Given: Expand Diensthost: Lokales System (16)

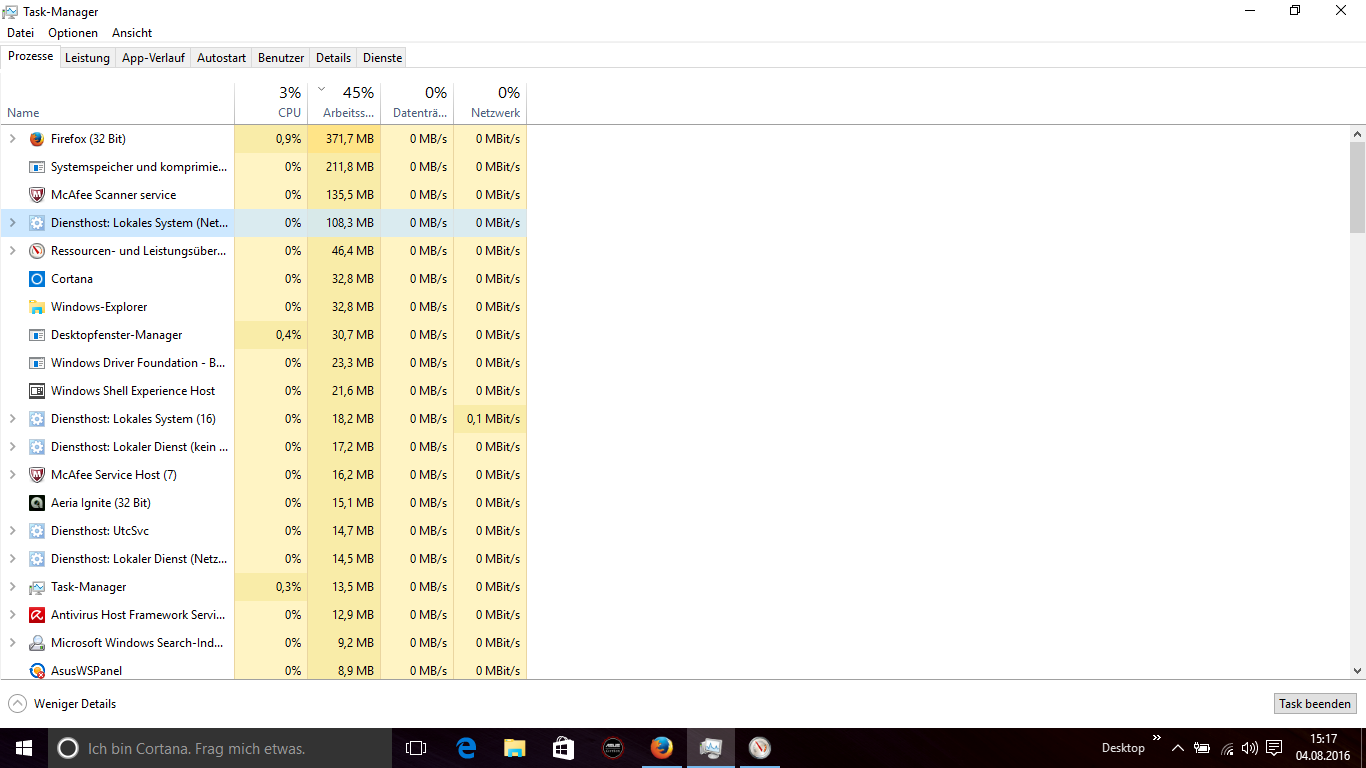Looking at the screenshot, I should click(12, 419).
